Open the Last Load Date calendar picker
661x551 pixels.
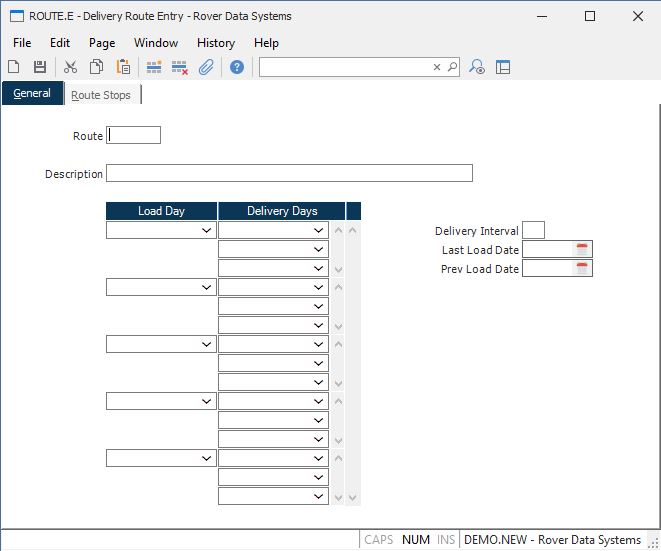pos(582,249)
